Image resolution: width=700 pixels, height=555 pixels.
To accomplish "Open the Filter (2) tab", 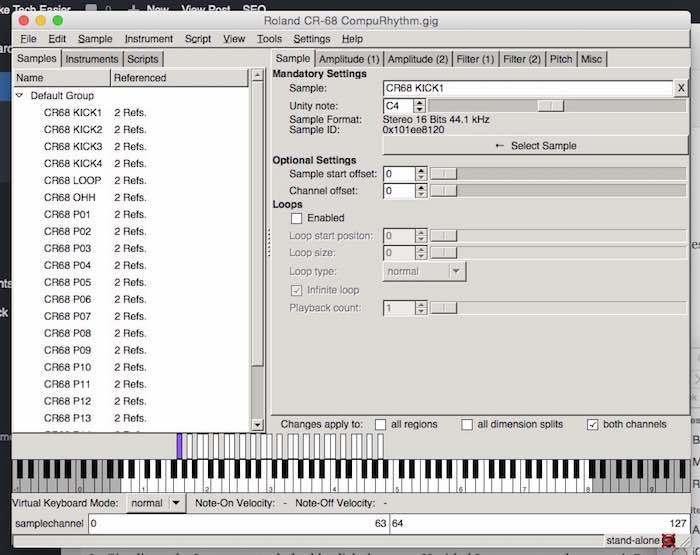I will pyautogui.click(x=522, y=59).
